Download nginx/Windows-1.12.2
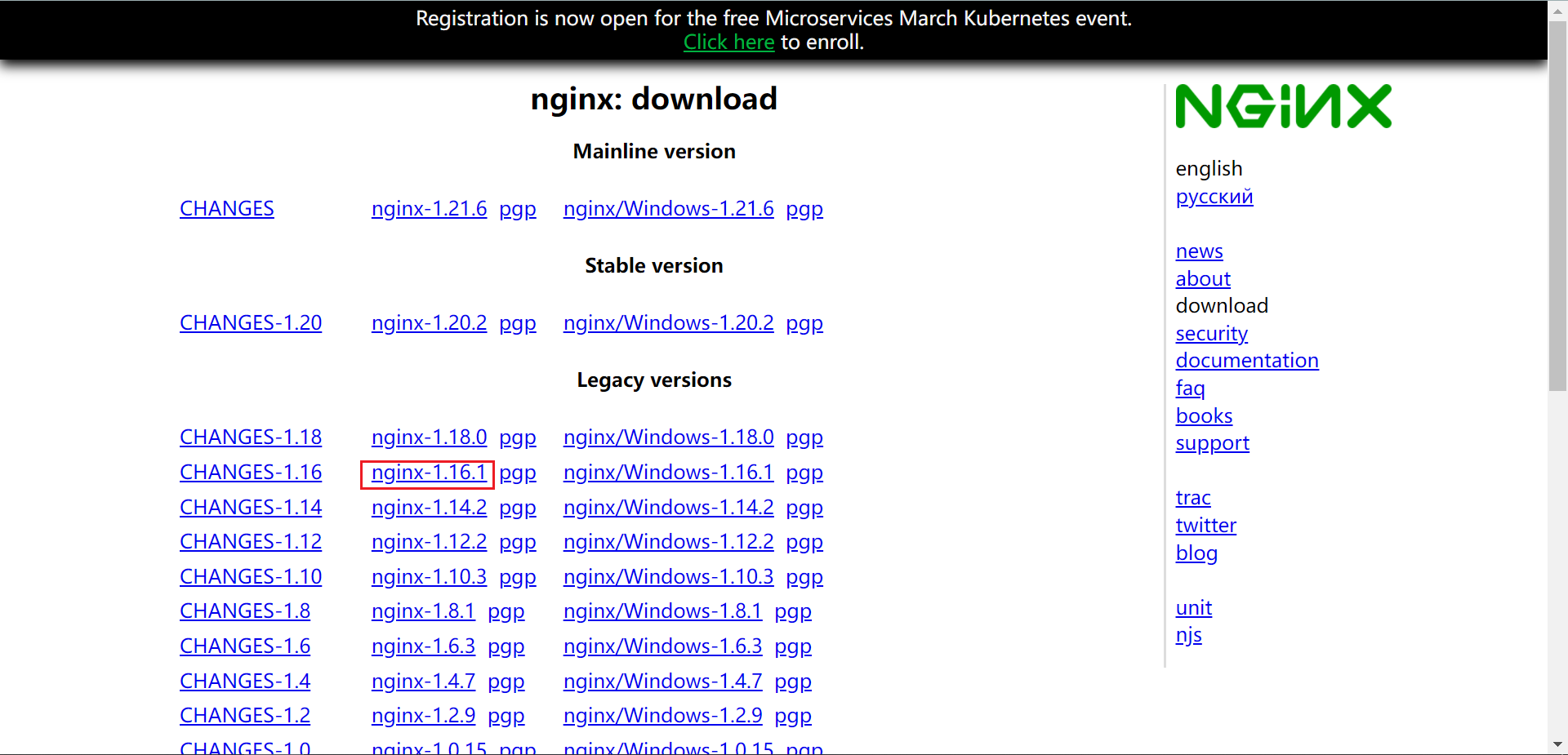The image size is (1568, 755). 668,541
